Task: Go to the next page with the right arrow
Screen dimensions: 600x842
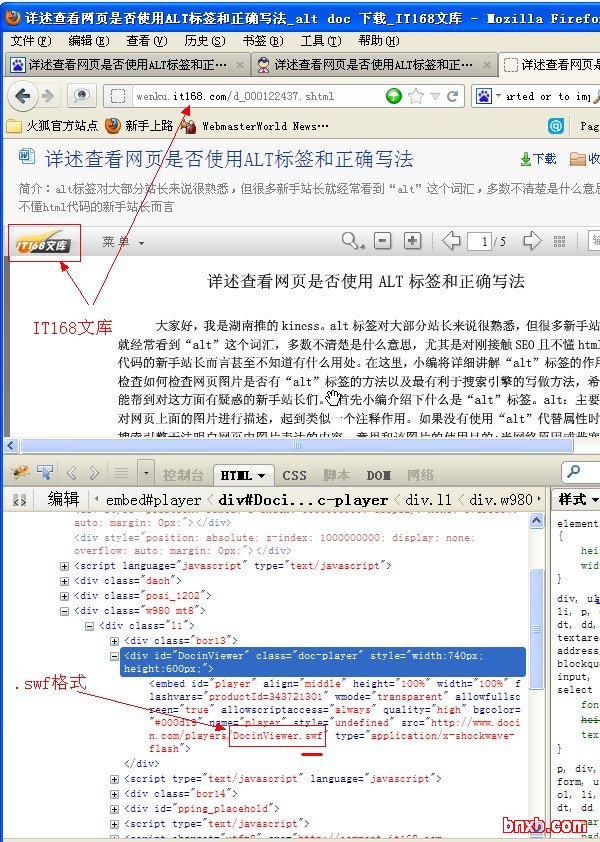Action: pos(532,241)
